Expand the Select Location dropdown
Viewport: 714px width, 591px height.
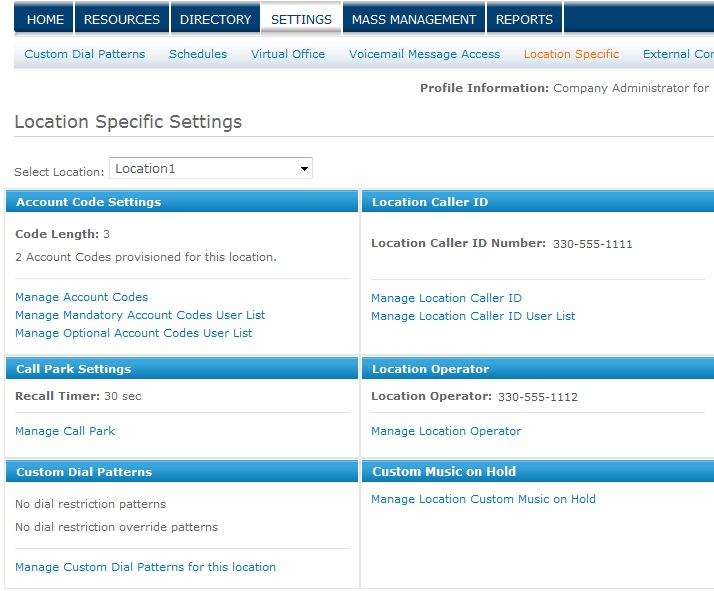211,168
